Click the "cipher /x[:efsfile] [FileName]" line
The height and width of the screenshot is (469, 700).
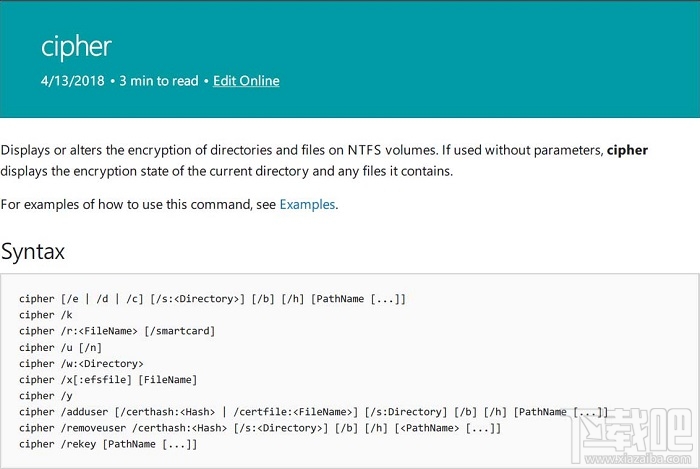pos(108,379)
